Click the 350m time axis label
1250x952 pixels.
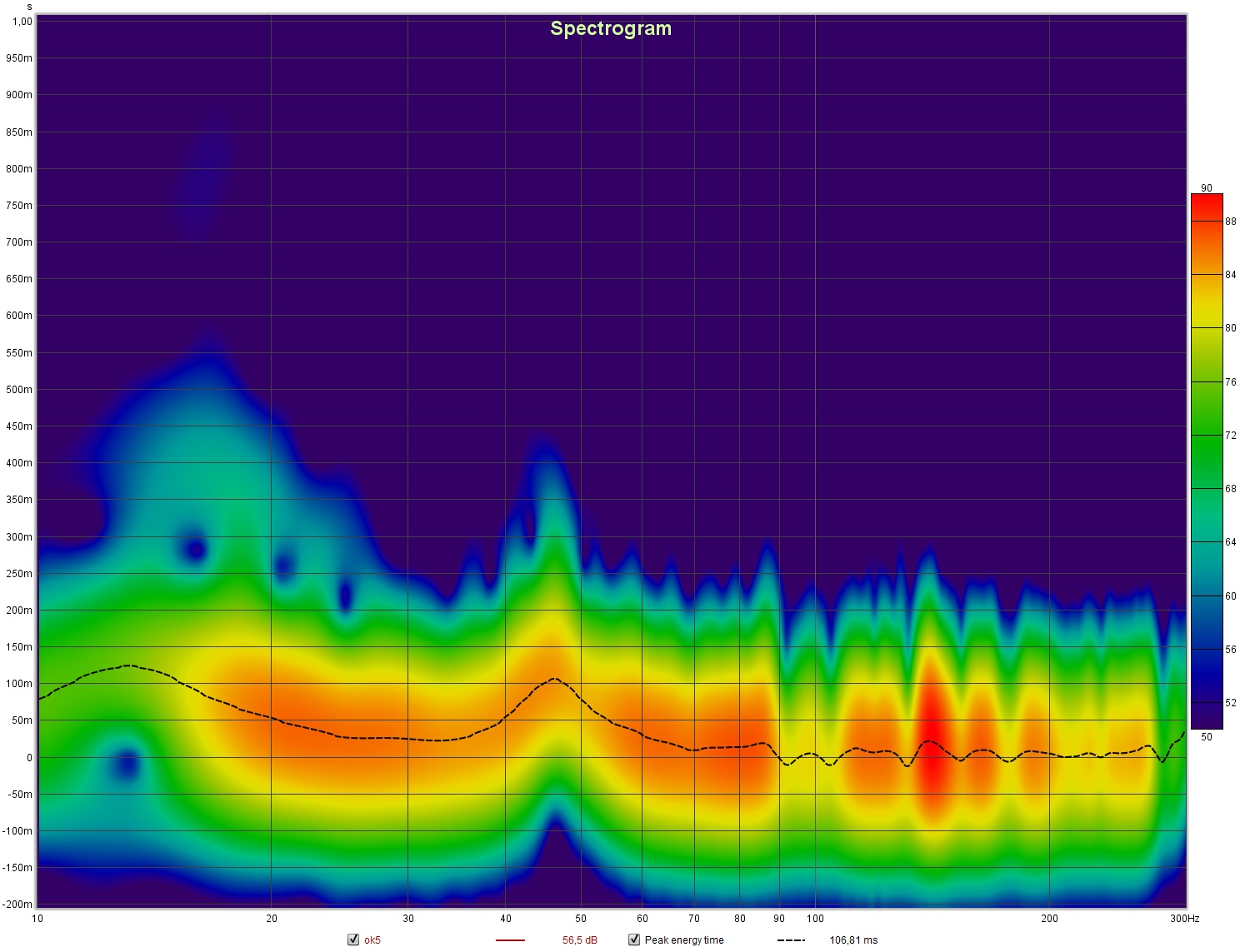[19, 500]
